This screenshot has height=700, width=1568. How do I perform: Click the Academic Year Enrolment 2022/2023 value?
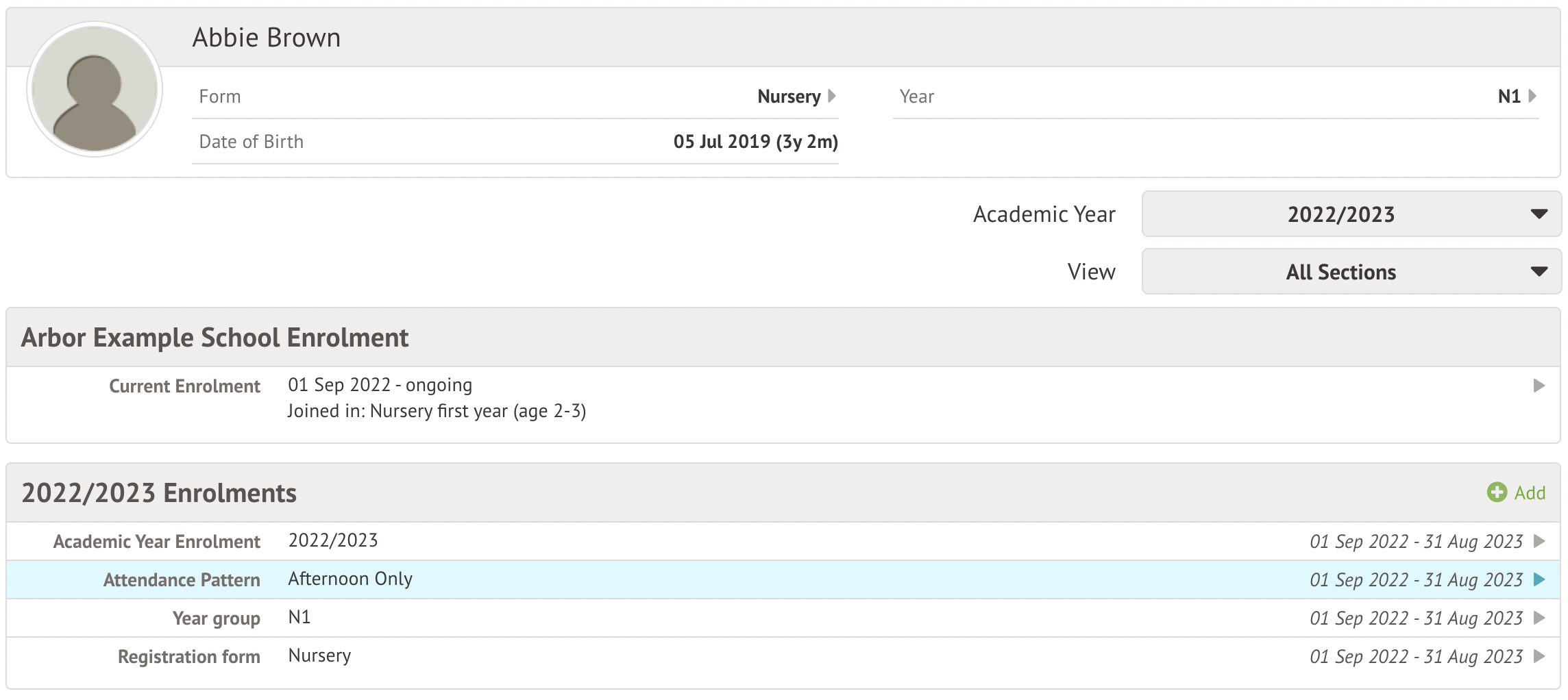tap(333, 541)
